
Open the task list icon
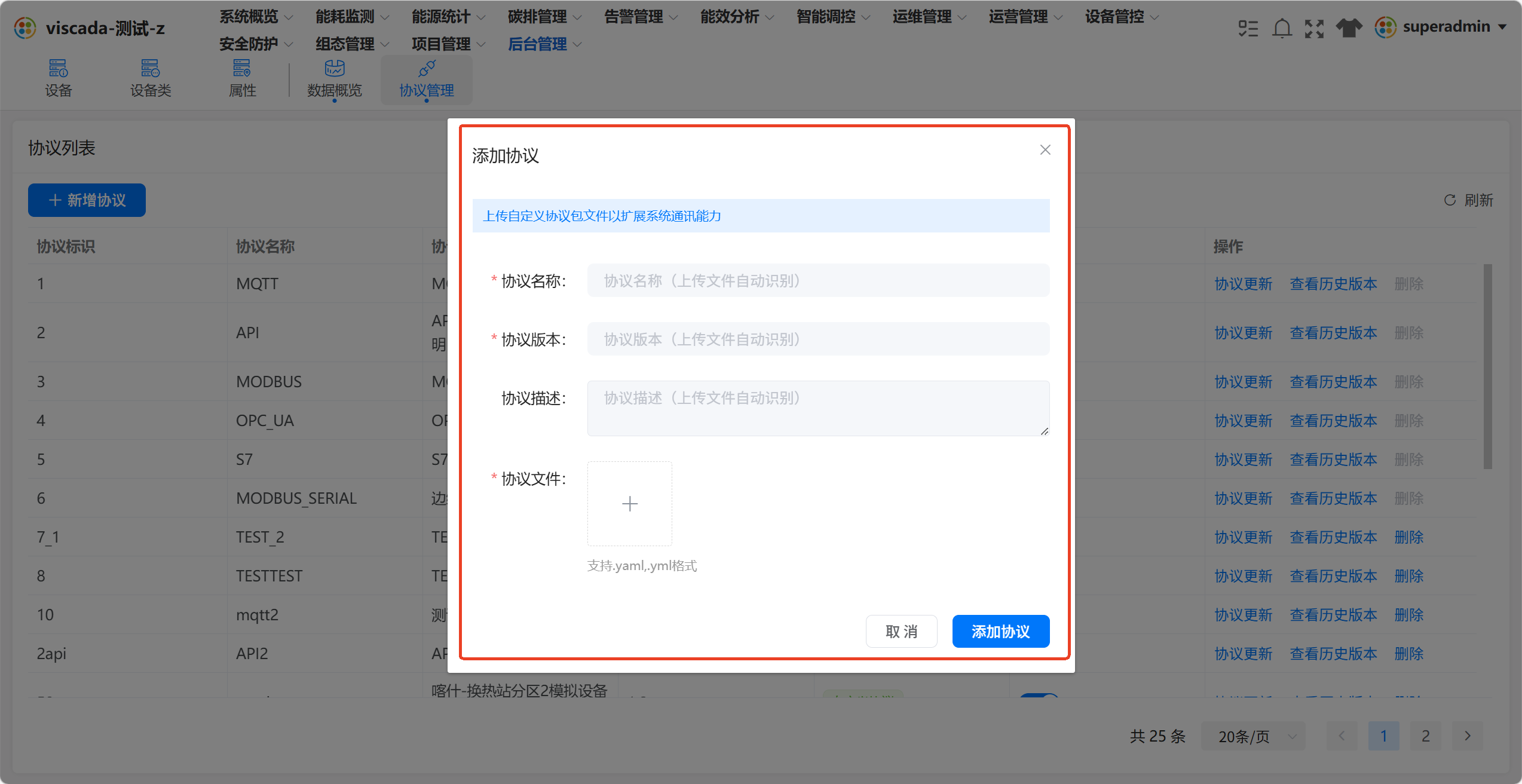pyautogui.click(x=1248, y=28)
